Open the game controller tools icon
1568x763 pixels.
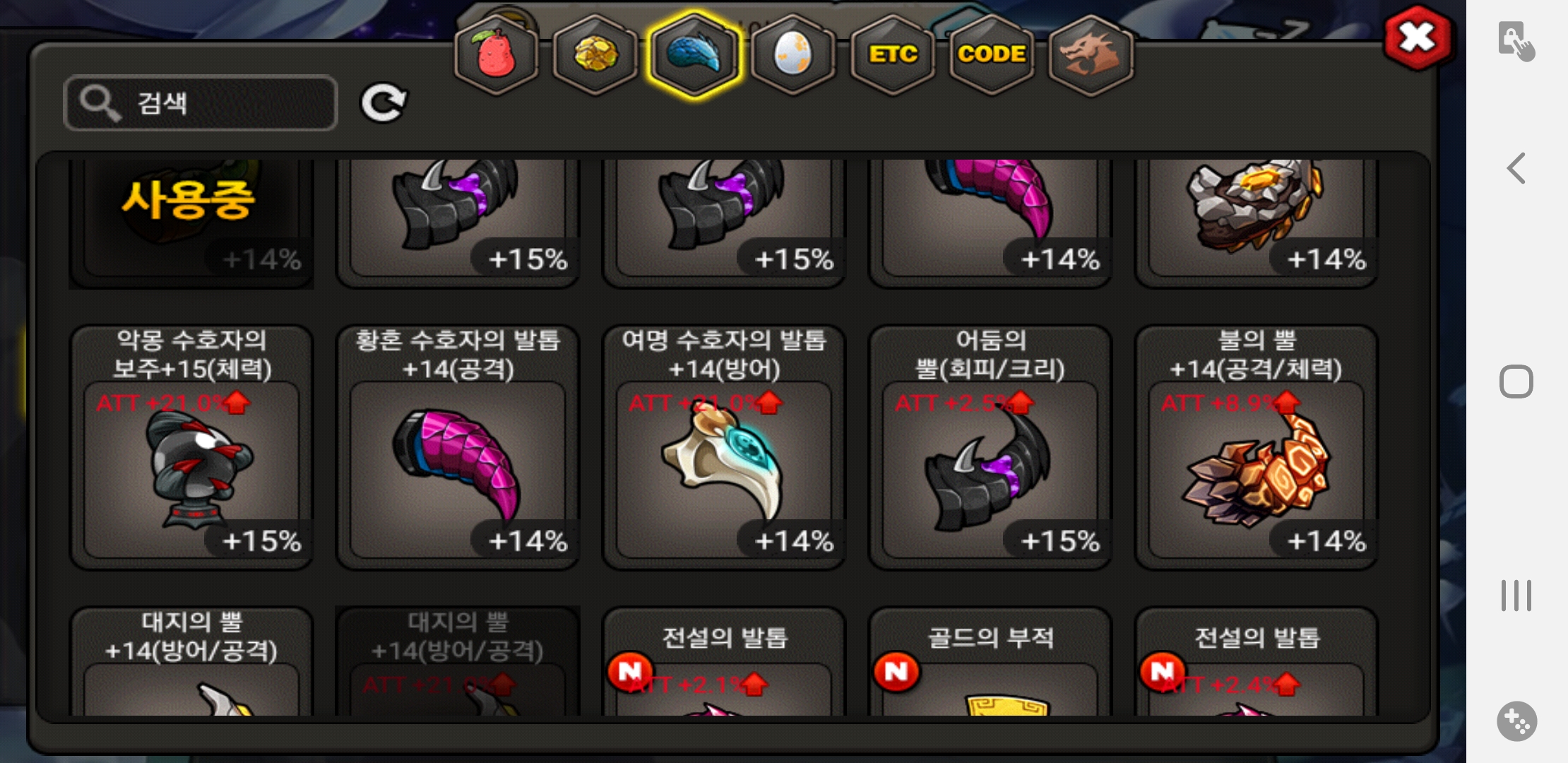(x=1516, y=721)
